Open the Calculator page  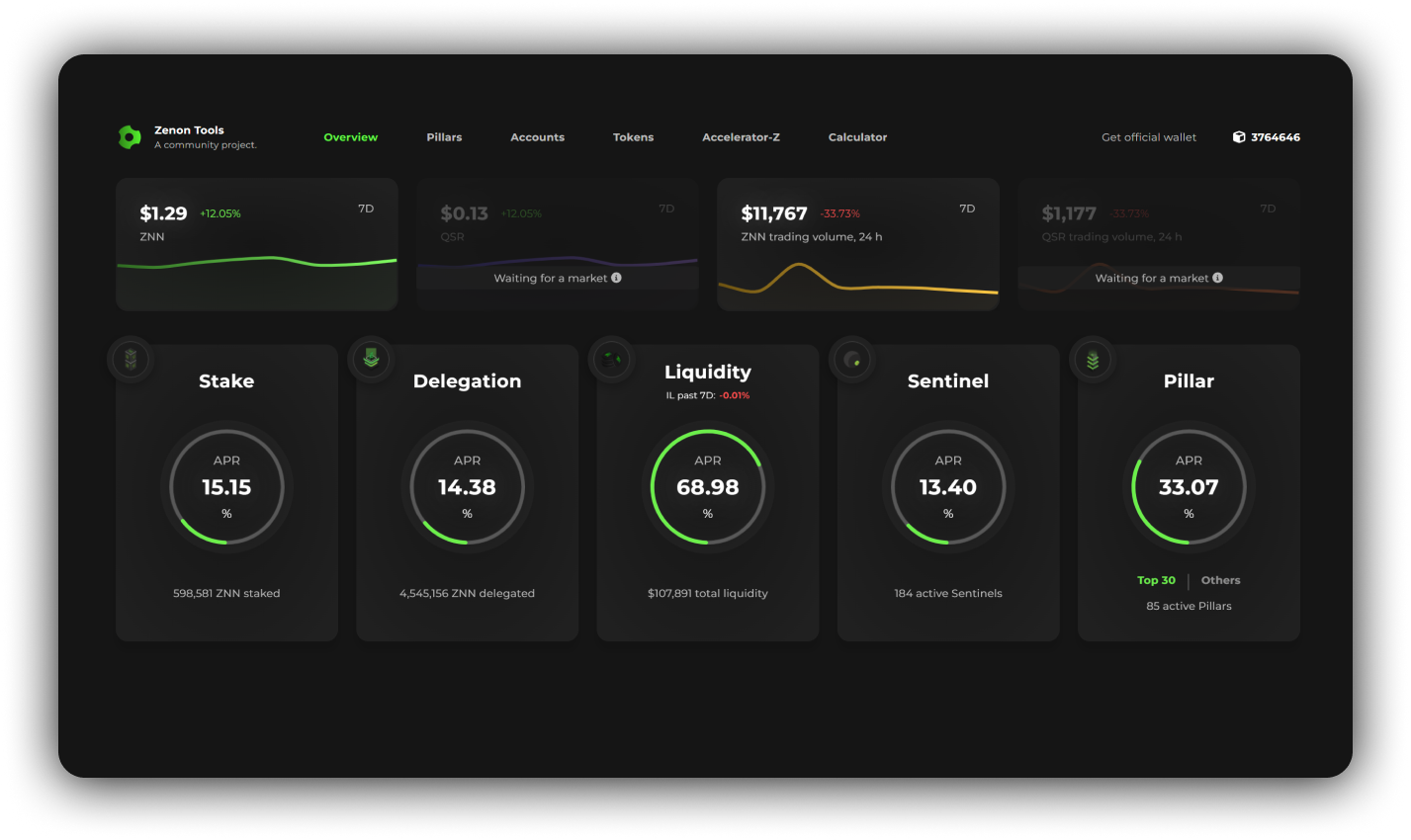857,137
